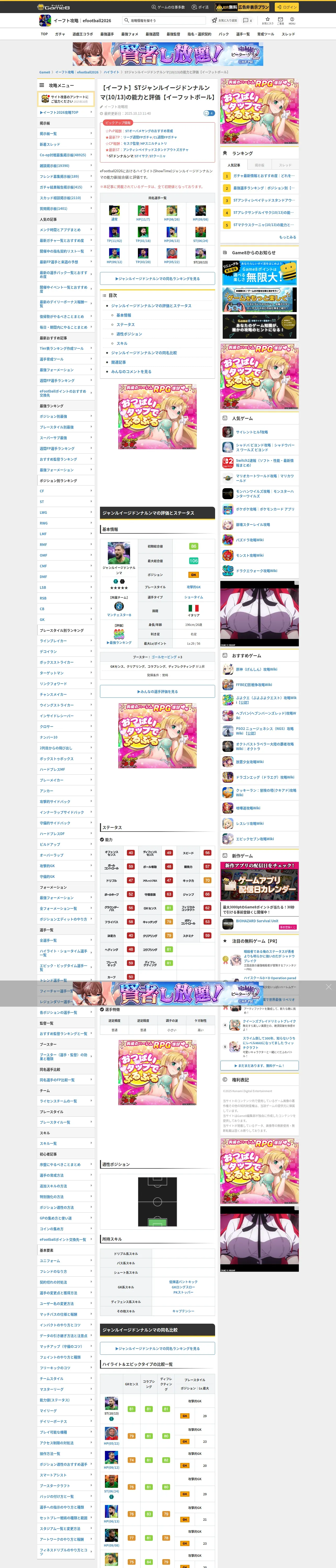Click 攻撃的GK playstyle link in basic info
This screenshot has width=336, height=1568.
(x=193, y=587)
